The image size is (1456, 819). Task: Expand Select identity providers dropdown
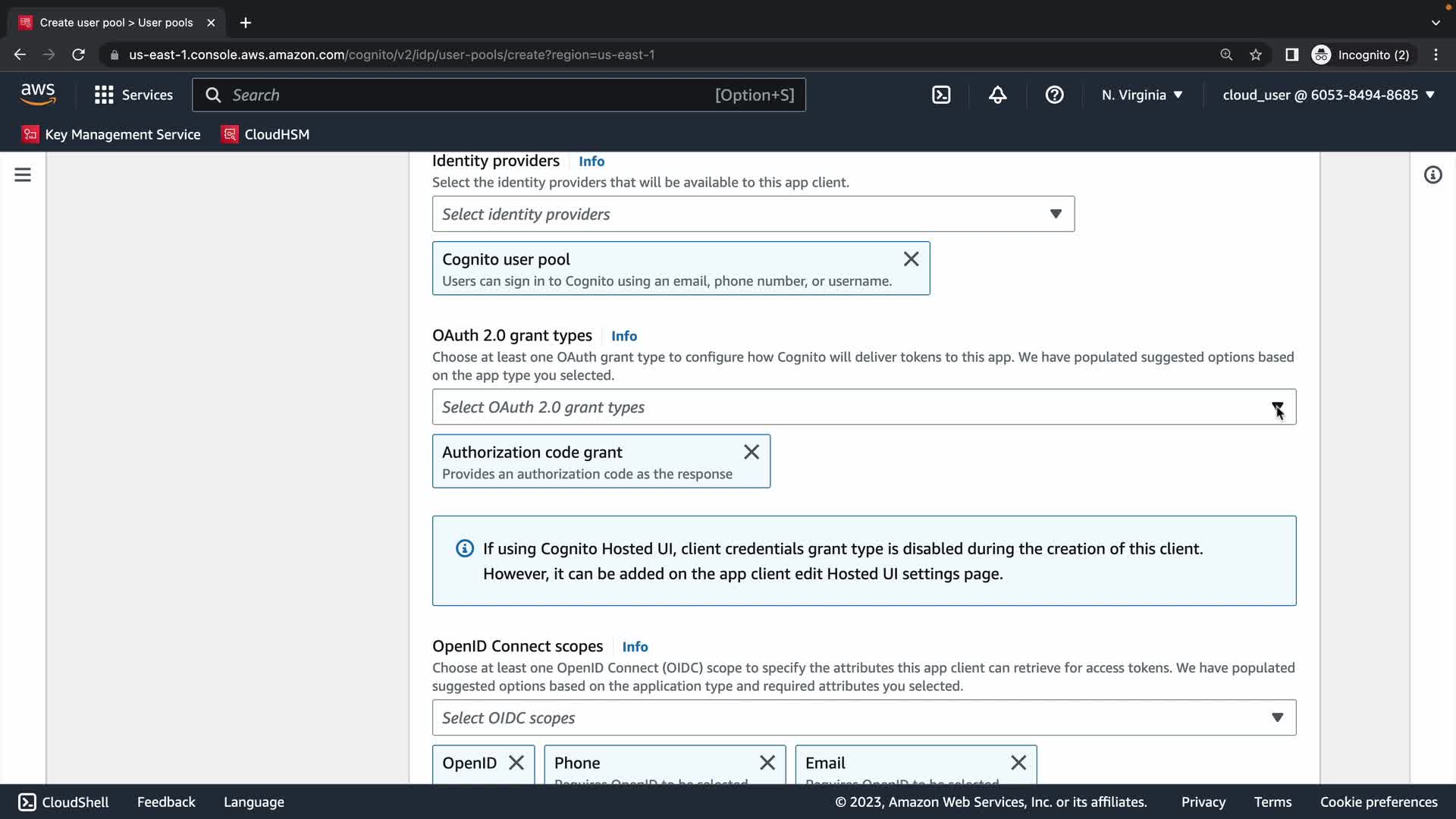752,214
